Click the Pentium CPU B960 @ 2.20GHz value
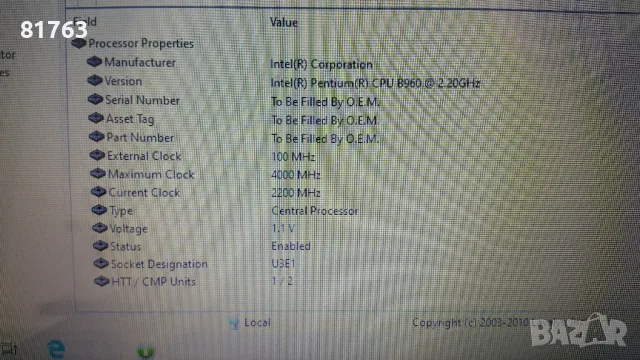 click(375, 83)
